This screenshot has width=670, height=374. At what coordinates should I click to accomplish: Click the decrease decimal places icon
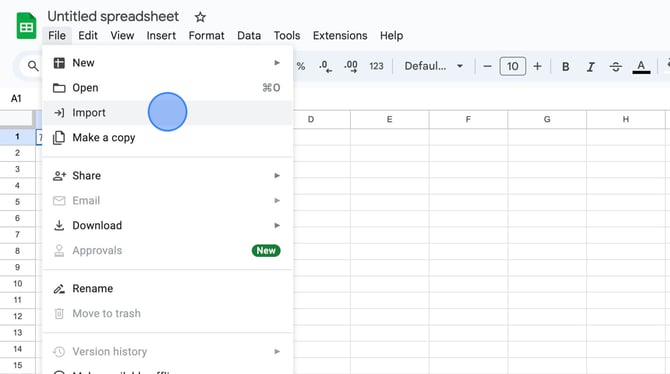(326, 66)
